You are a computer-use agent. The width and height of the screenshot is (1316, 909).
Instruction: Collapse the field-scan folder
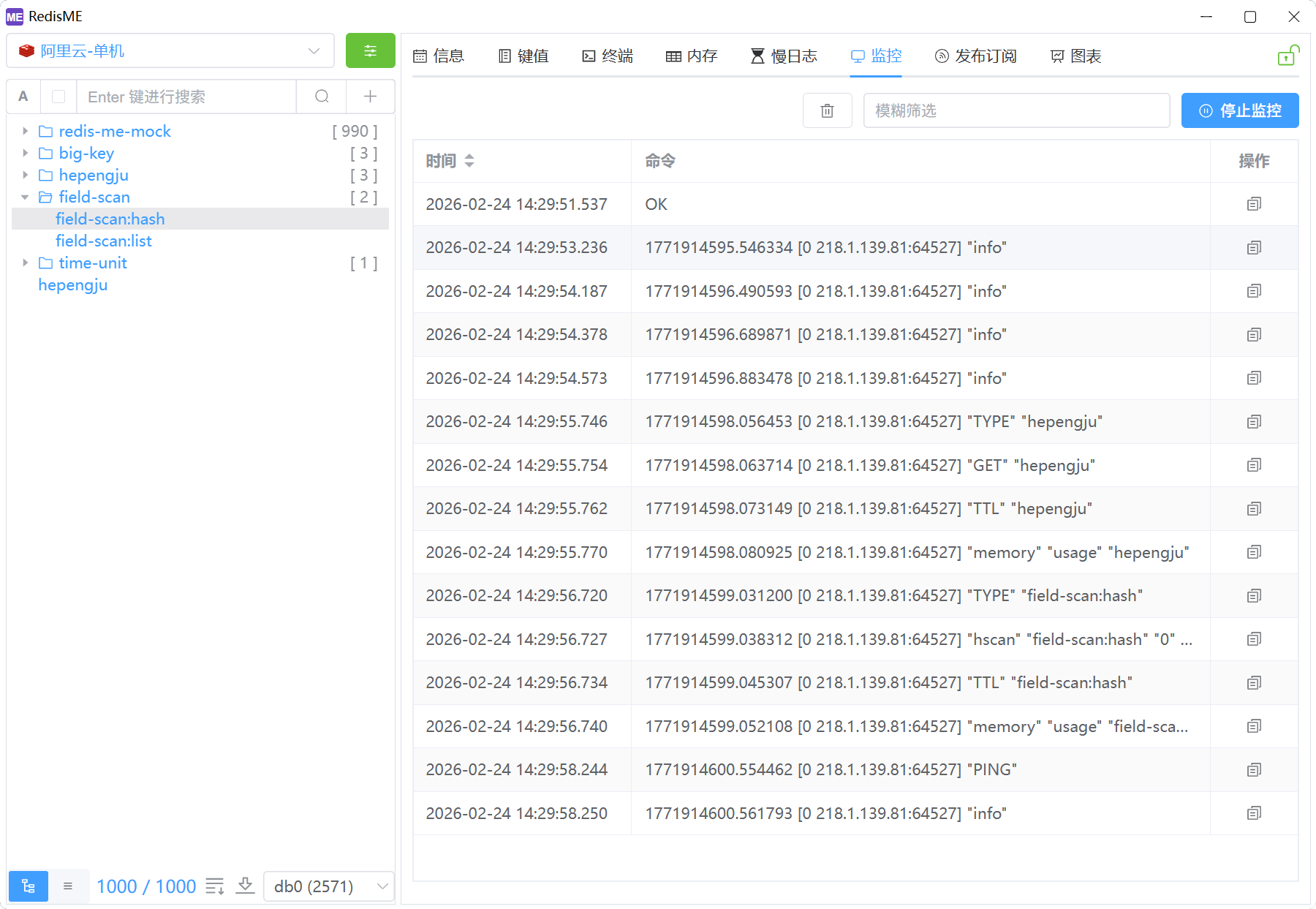26,197
